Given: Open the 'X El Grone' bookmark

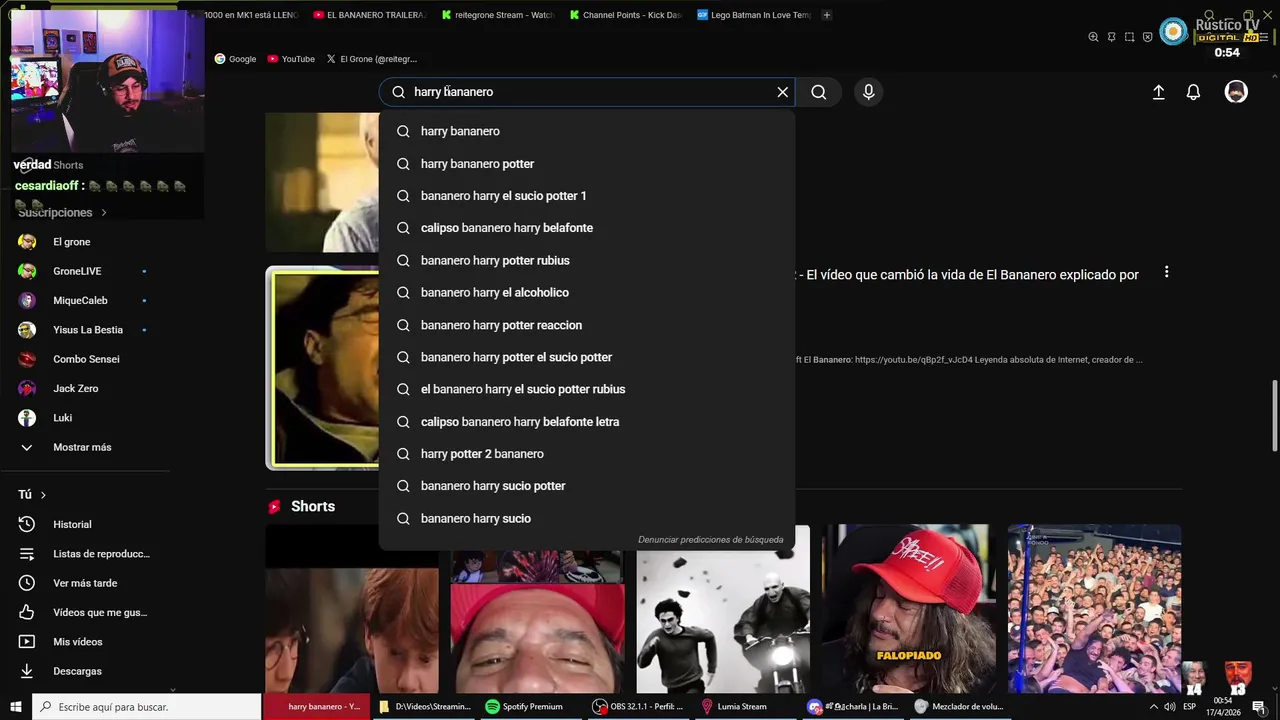Looking at the screenshot, I should tap(372, 59).
